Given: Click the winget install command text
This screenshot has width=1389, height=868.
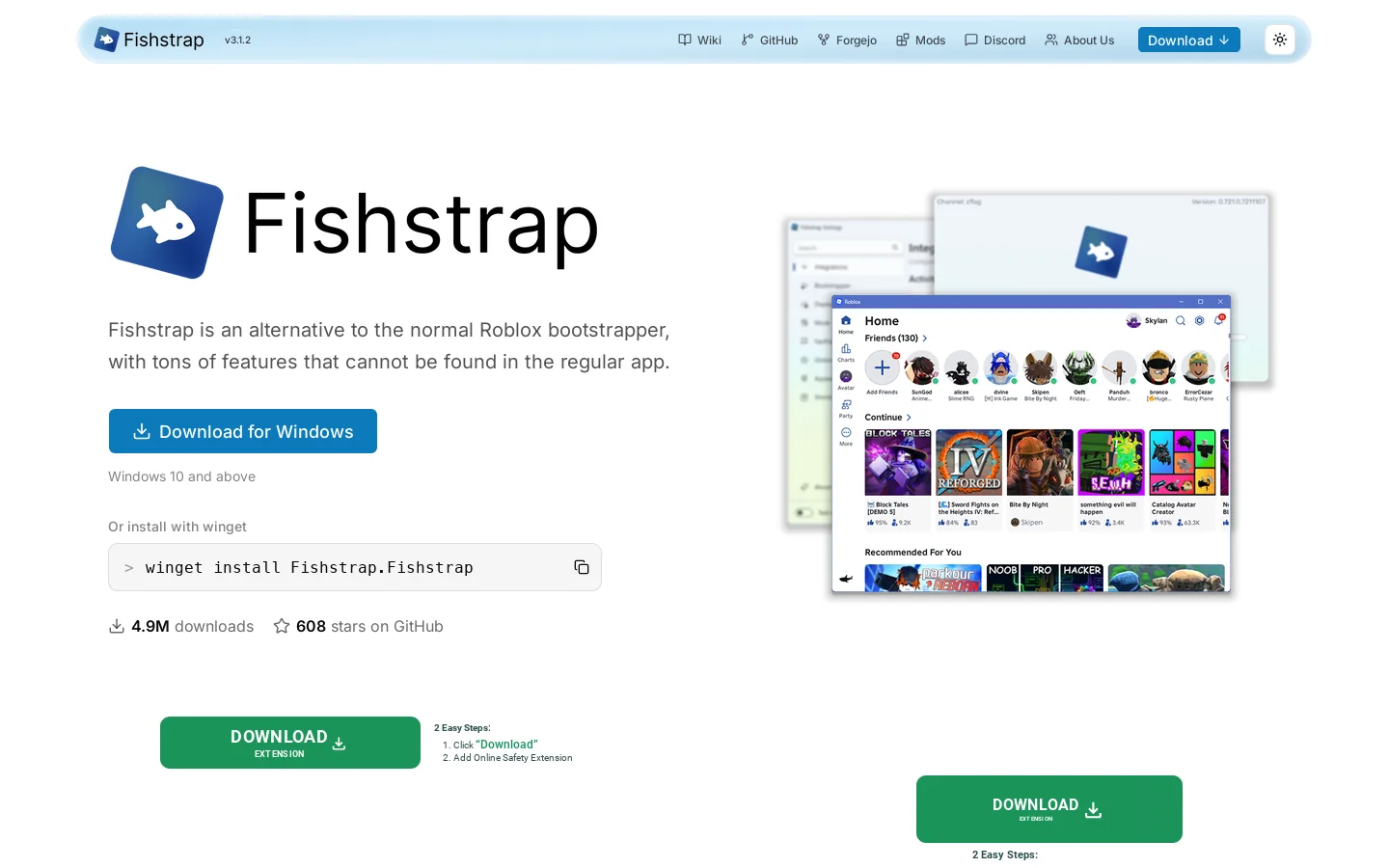Looking at the screenshot, I should [x=309, y=567].
